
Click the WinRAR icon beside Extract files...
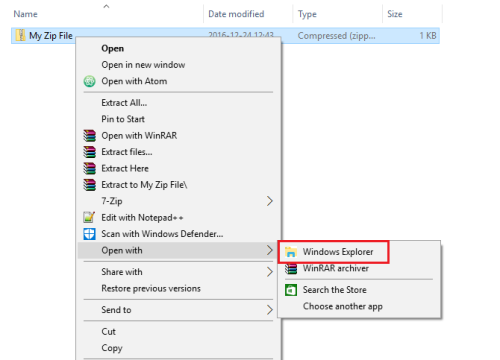pyautogui.click(x=89, y=152)
